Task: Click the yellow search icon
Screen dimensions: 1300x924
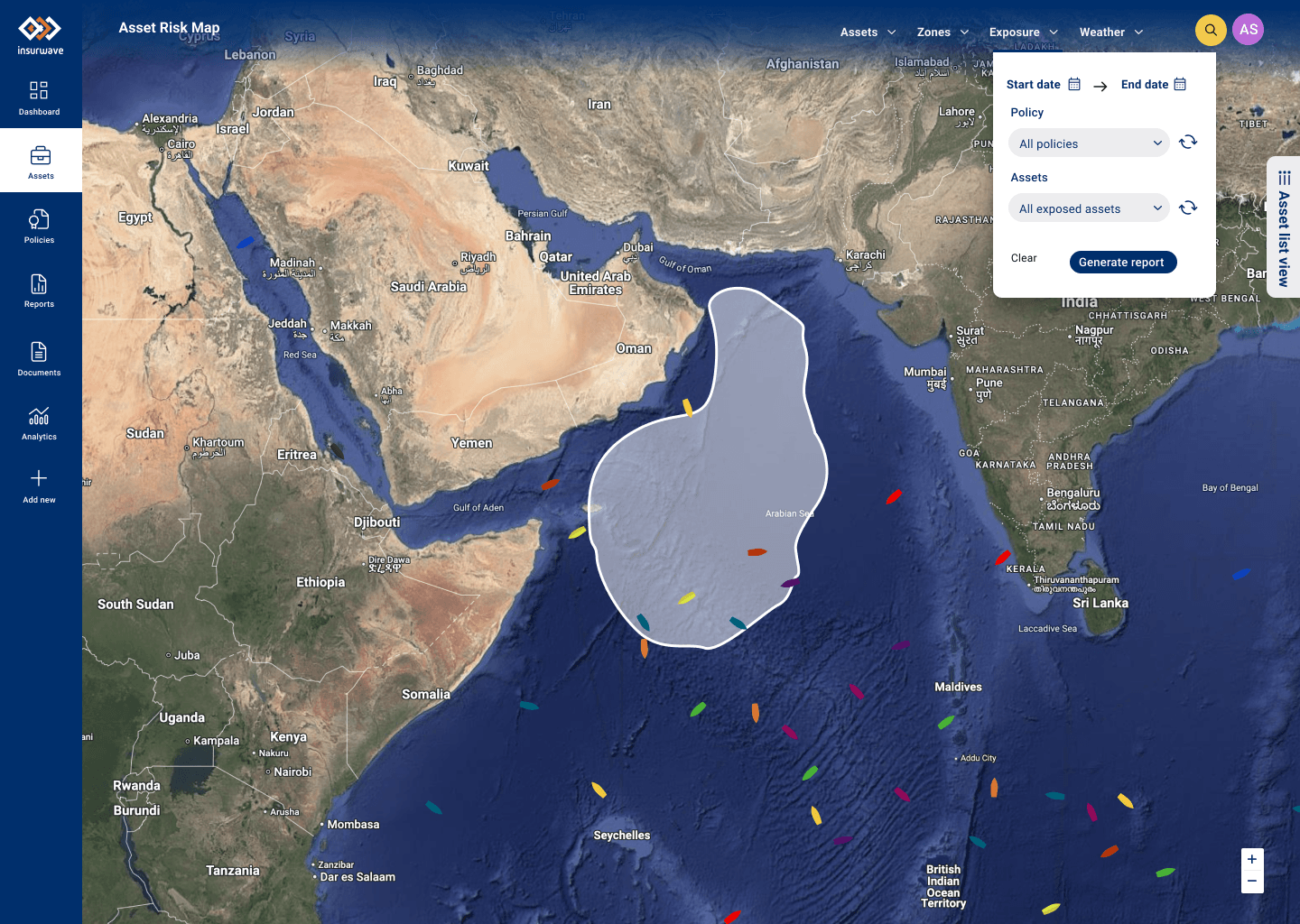Action: (x=1211, y=30)
